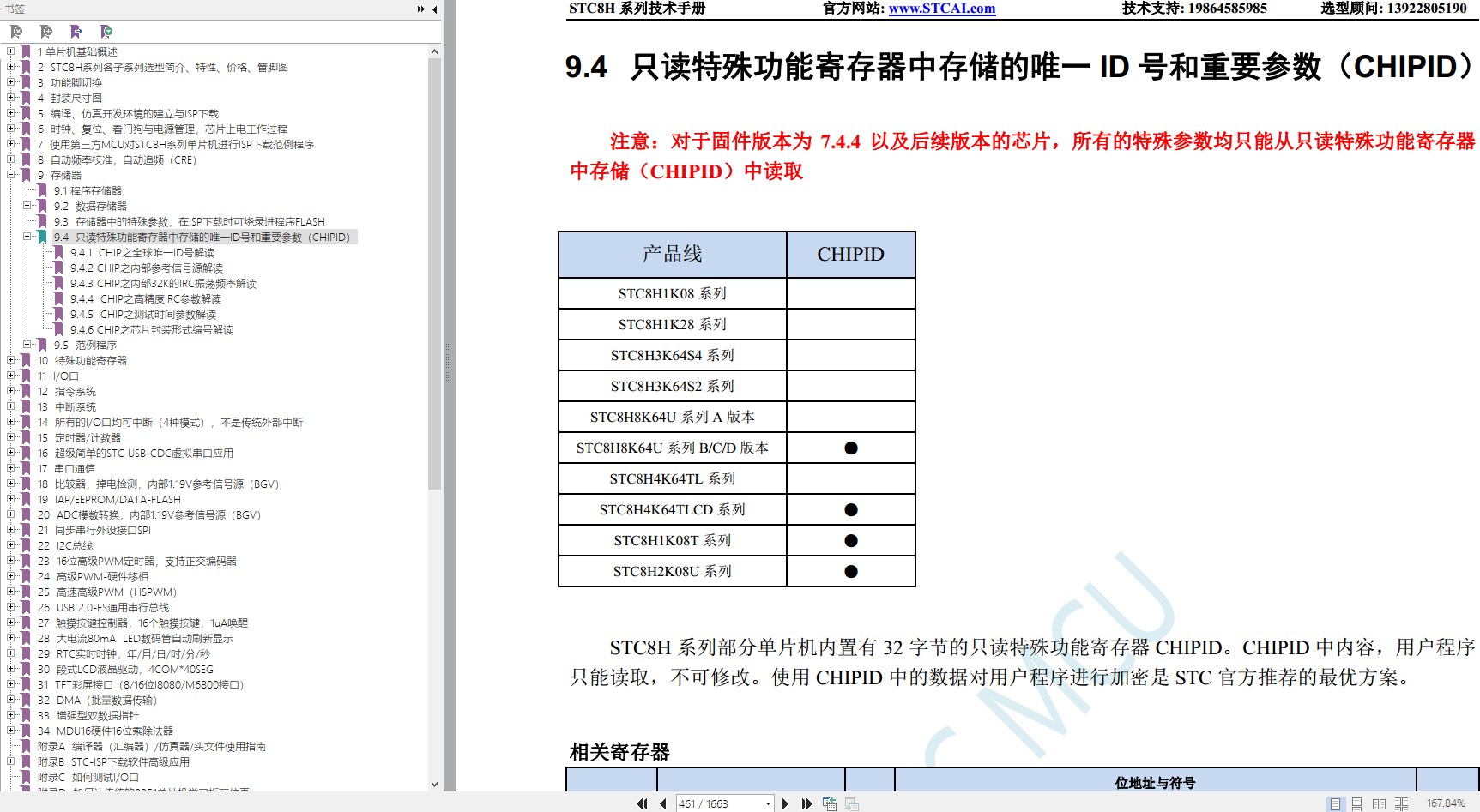This screenshot has height=812, width=1480.
Task: Open bookmark 17 串口通信
Action: tap(66, 468)
